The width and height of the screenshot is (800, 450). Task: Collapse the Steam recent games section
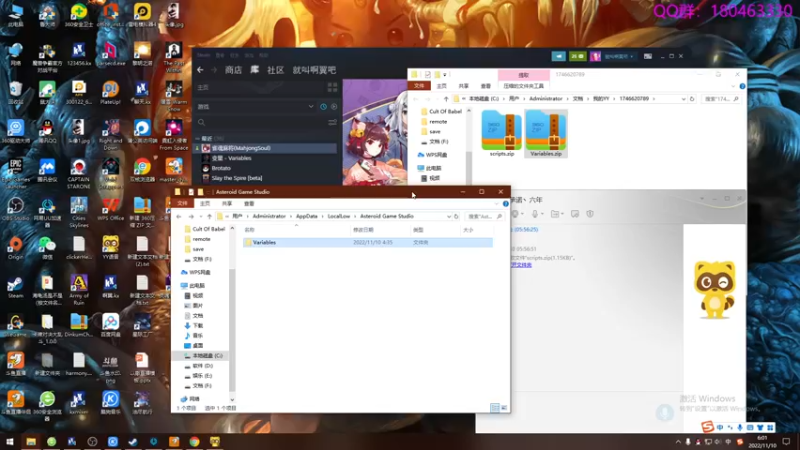197,138
